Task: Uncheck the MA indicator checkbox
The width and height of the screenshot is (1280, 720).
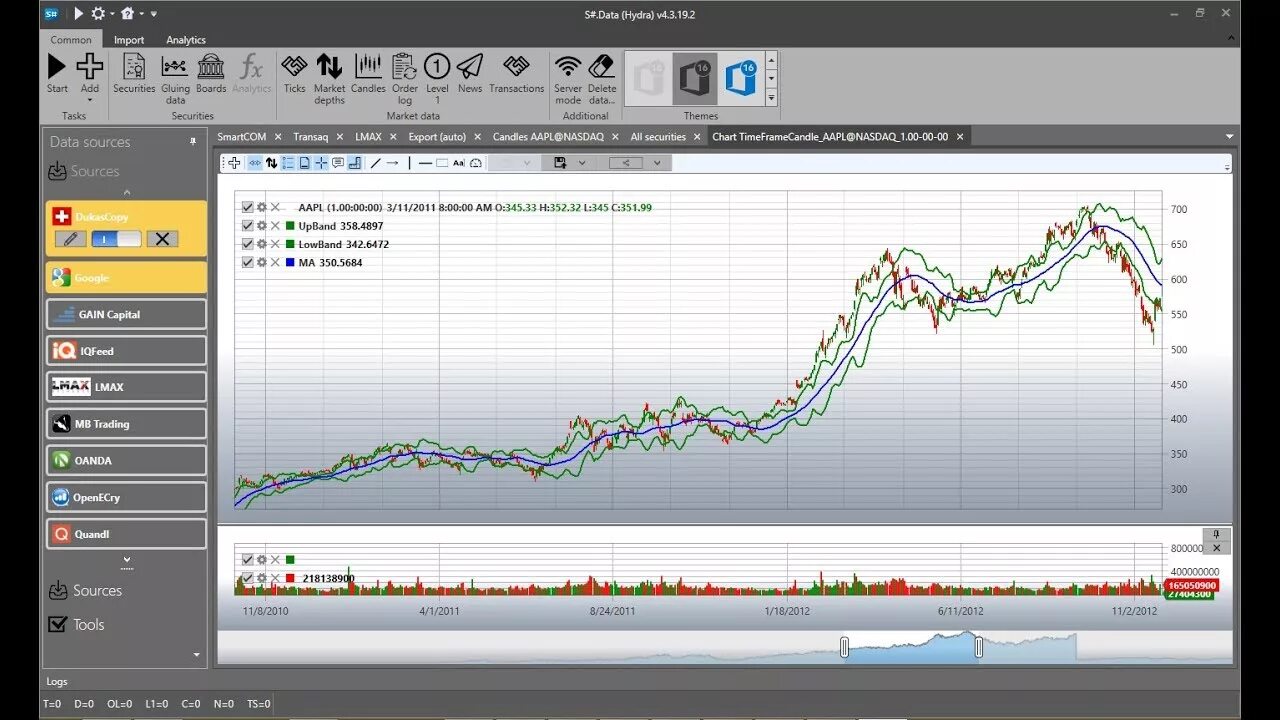Action: coord(247,262)
